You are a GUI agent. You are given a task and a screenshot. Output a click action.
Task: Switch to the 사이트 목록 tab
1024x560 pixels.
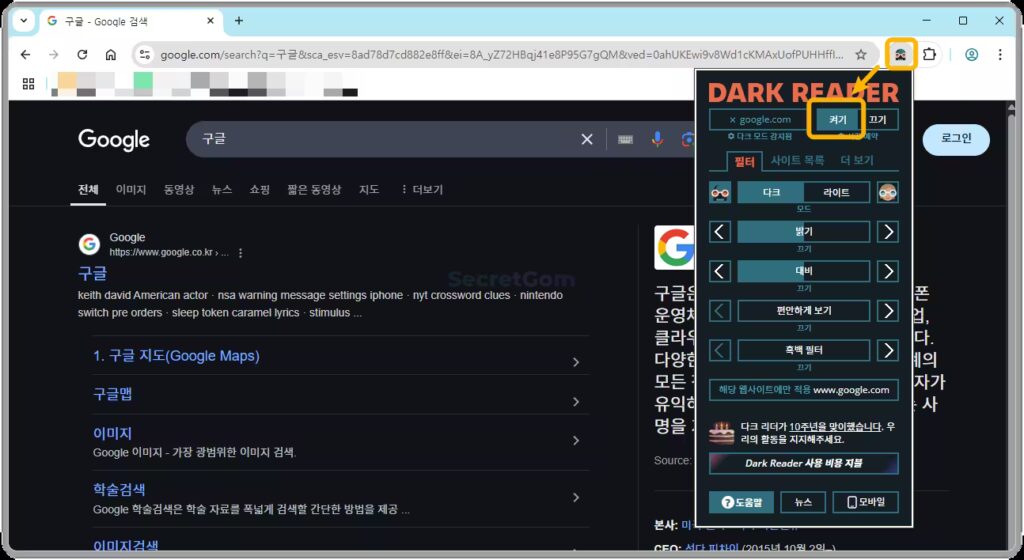pos(797,160)
